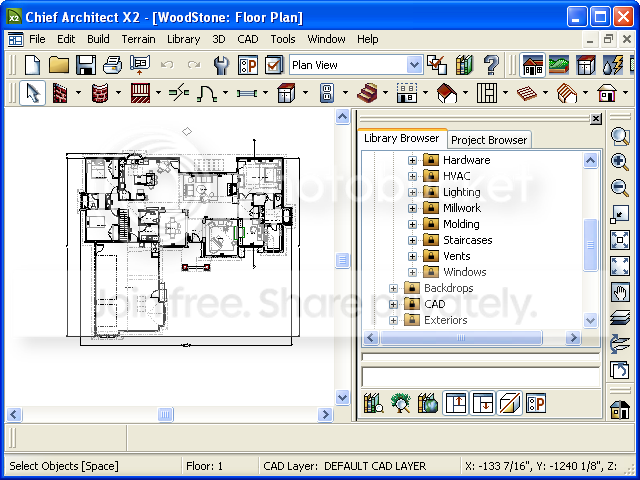The height and width of the screenshot is (480, 640).
Task: Expand the Staircases library folder
Action: [412, 240]
